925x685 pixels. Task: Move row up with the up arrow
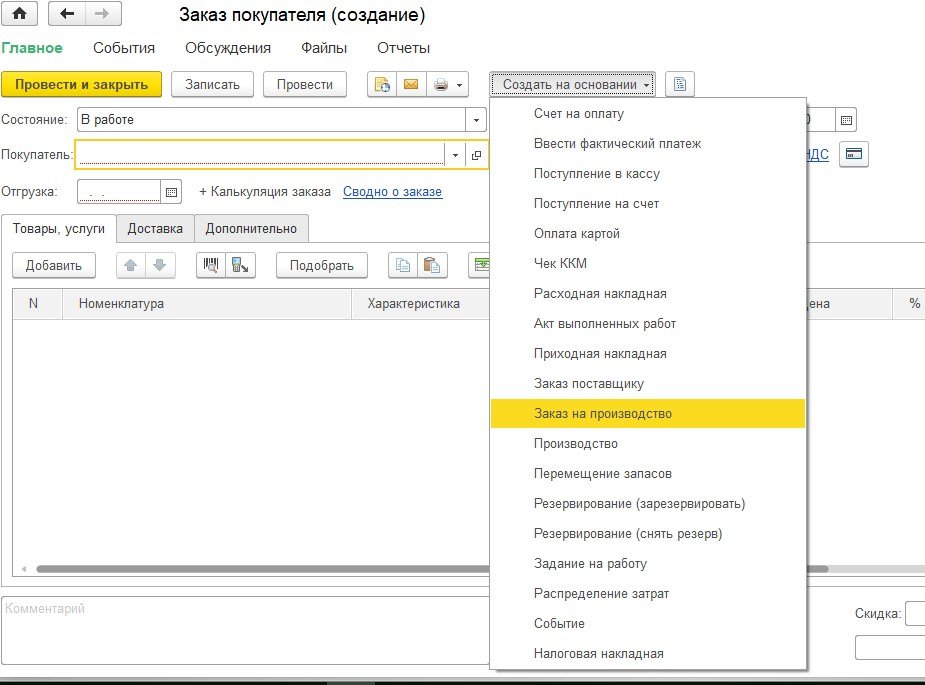point(131,265)
